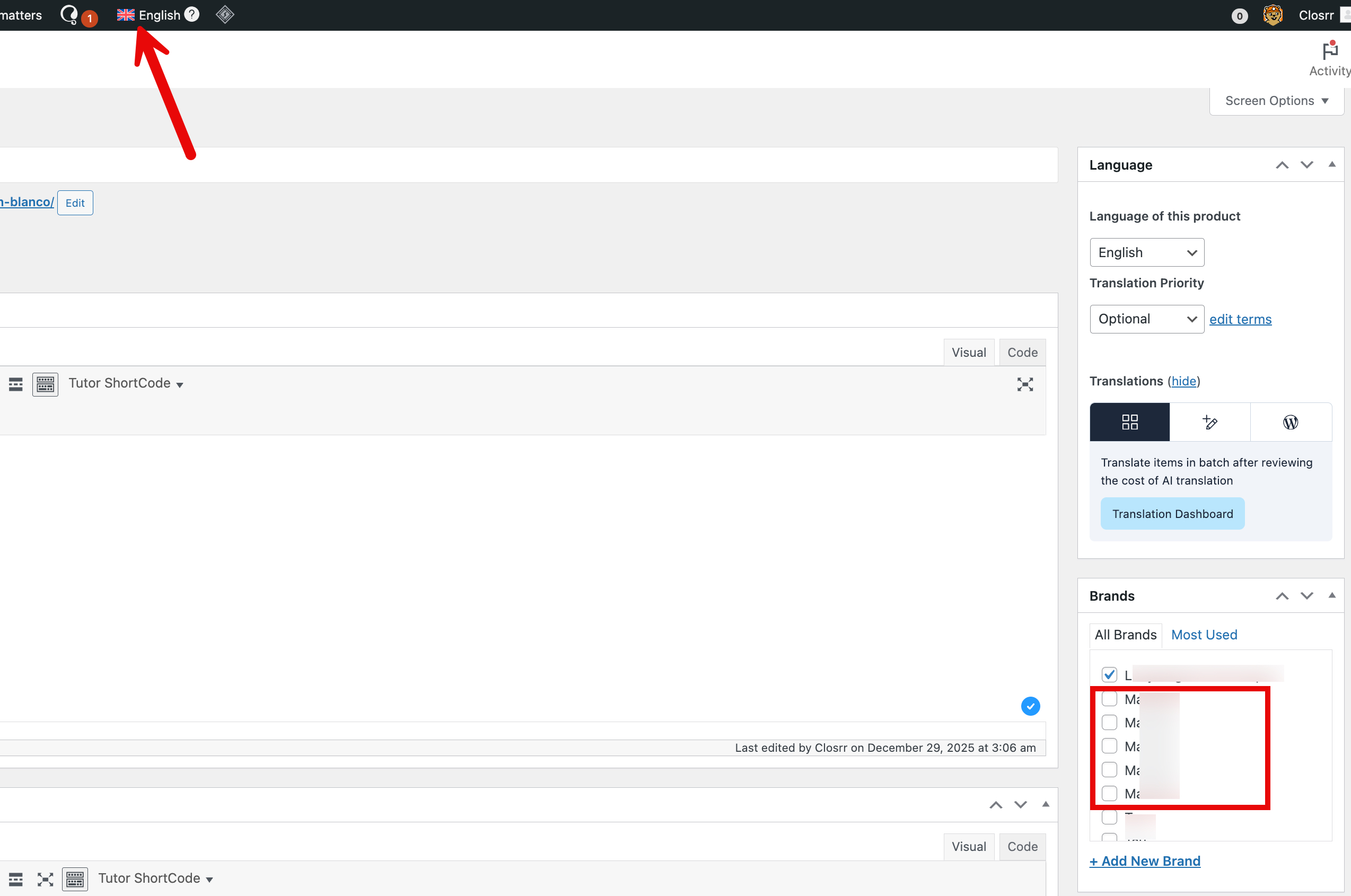Switch top editor to Code tab
Image resolution: width=1351 pixels, height=896 pixels.
(1022, 353)
